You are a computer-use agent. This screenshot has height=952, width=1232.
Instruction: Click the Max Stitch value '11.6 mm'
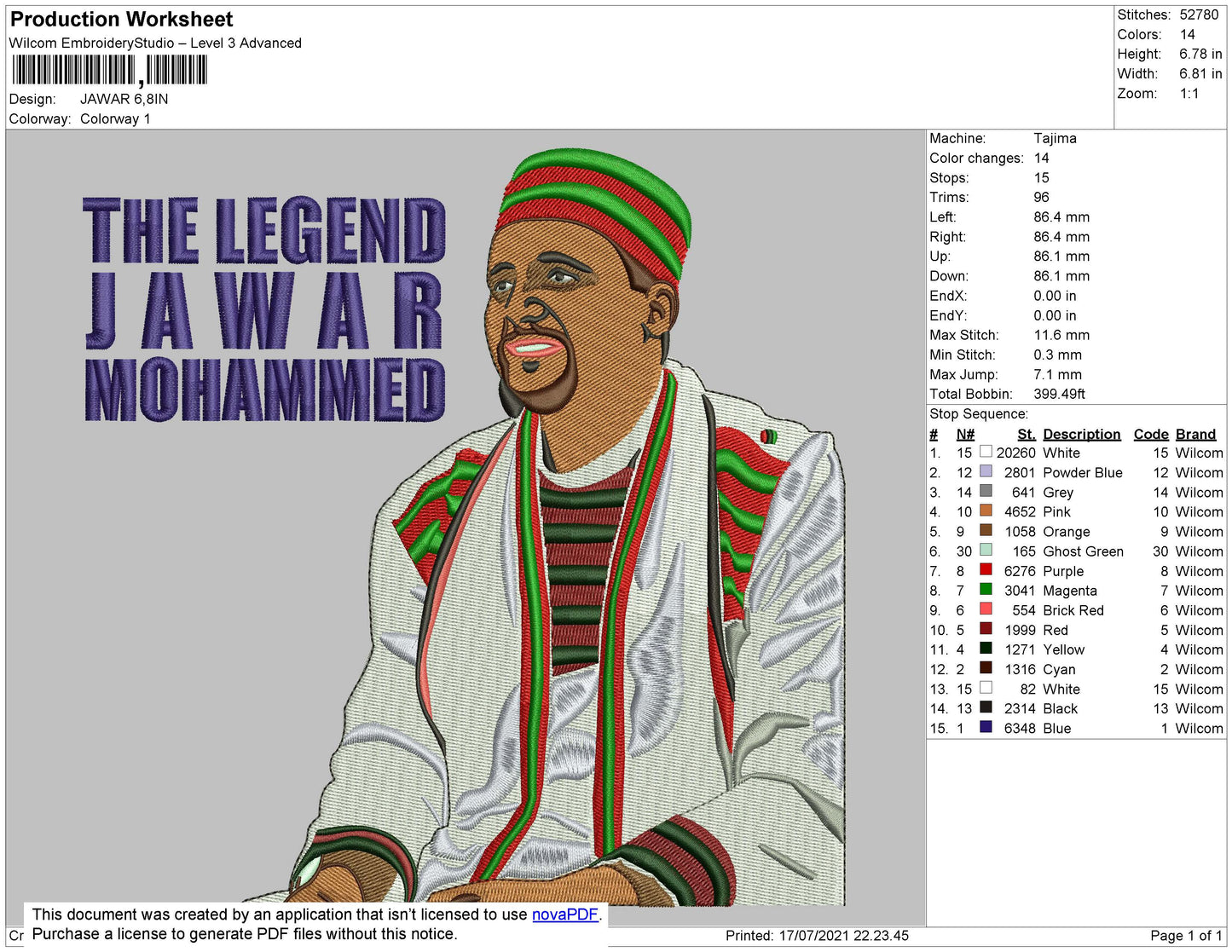(1061, 335)
